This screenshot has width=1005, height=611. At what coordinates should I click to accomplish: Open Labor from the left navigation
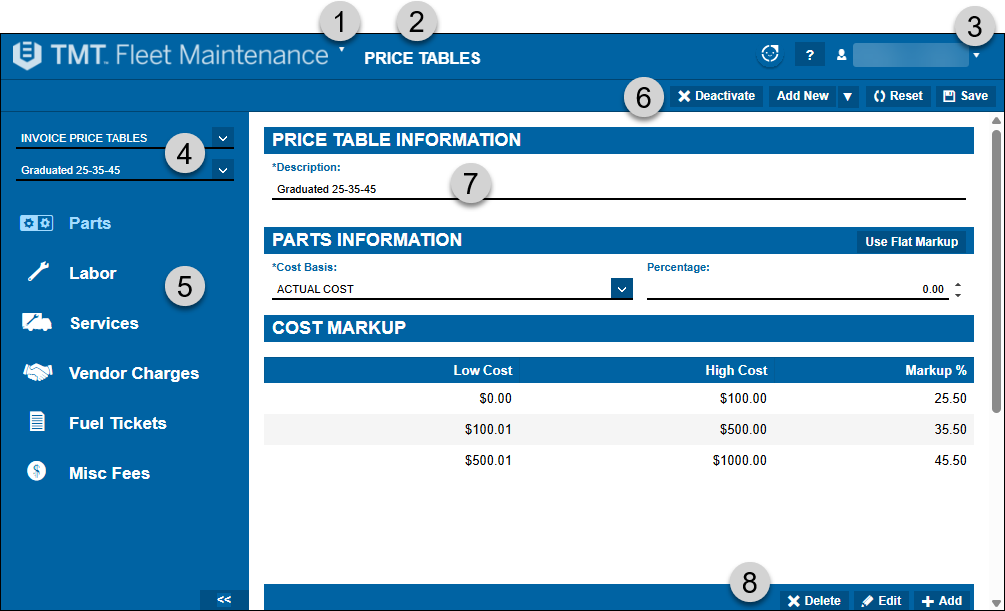[x=36, y=273]
